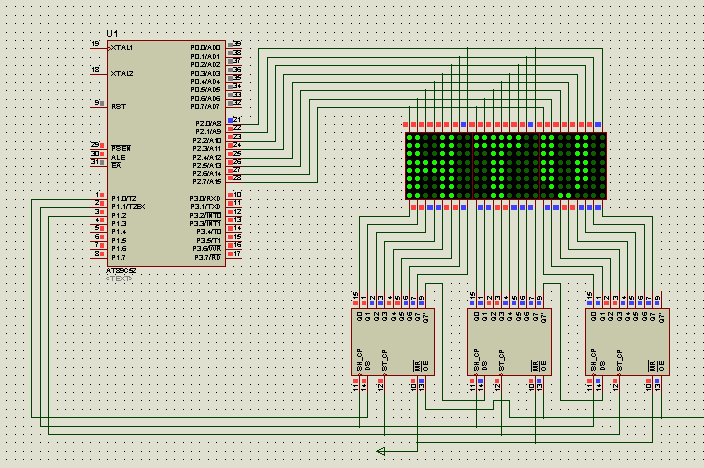Select the left 8x8 LED matrix

click(x=438, y=165)
